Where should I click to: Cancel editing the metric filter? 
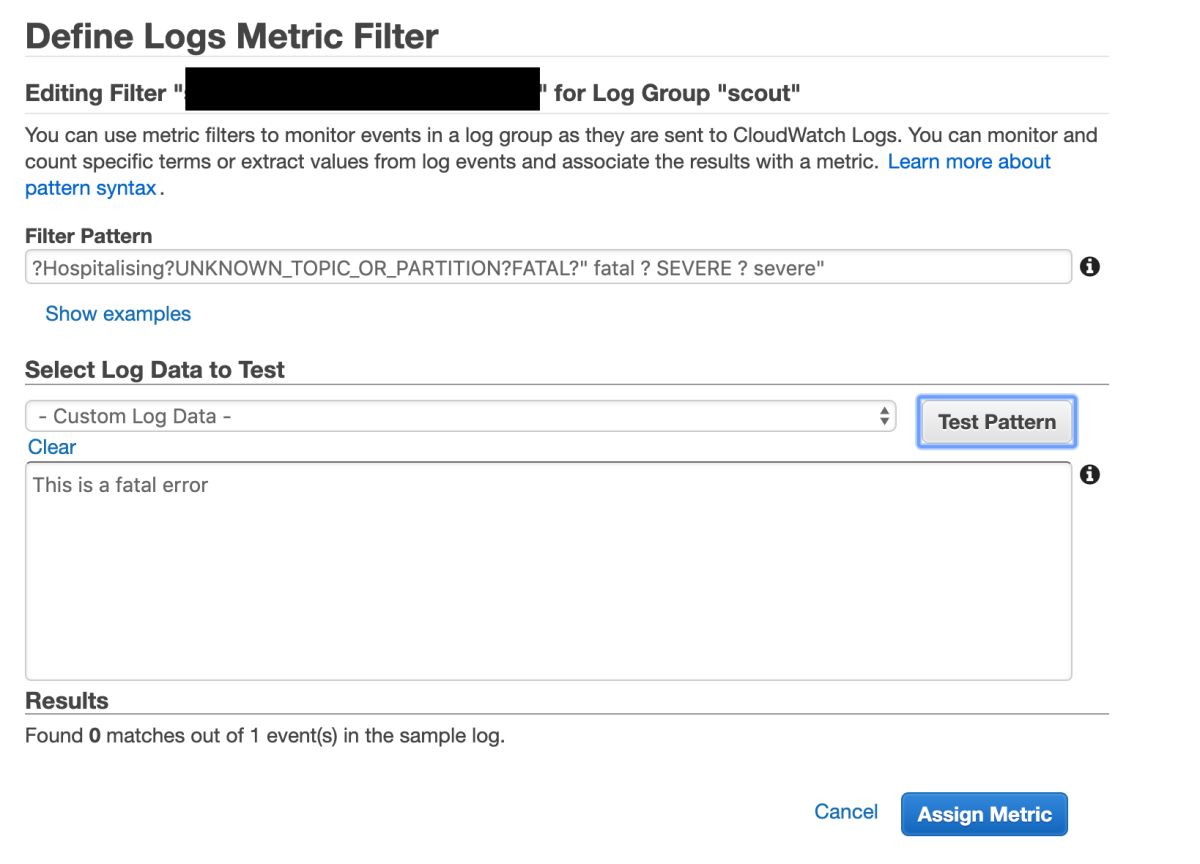(x=846, y=812)
